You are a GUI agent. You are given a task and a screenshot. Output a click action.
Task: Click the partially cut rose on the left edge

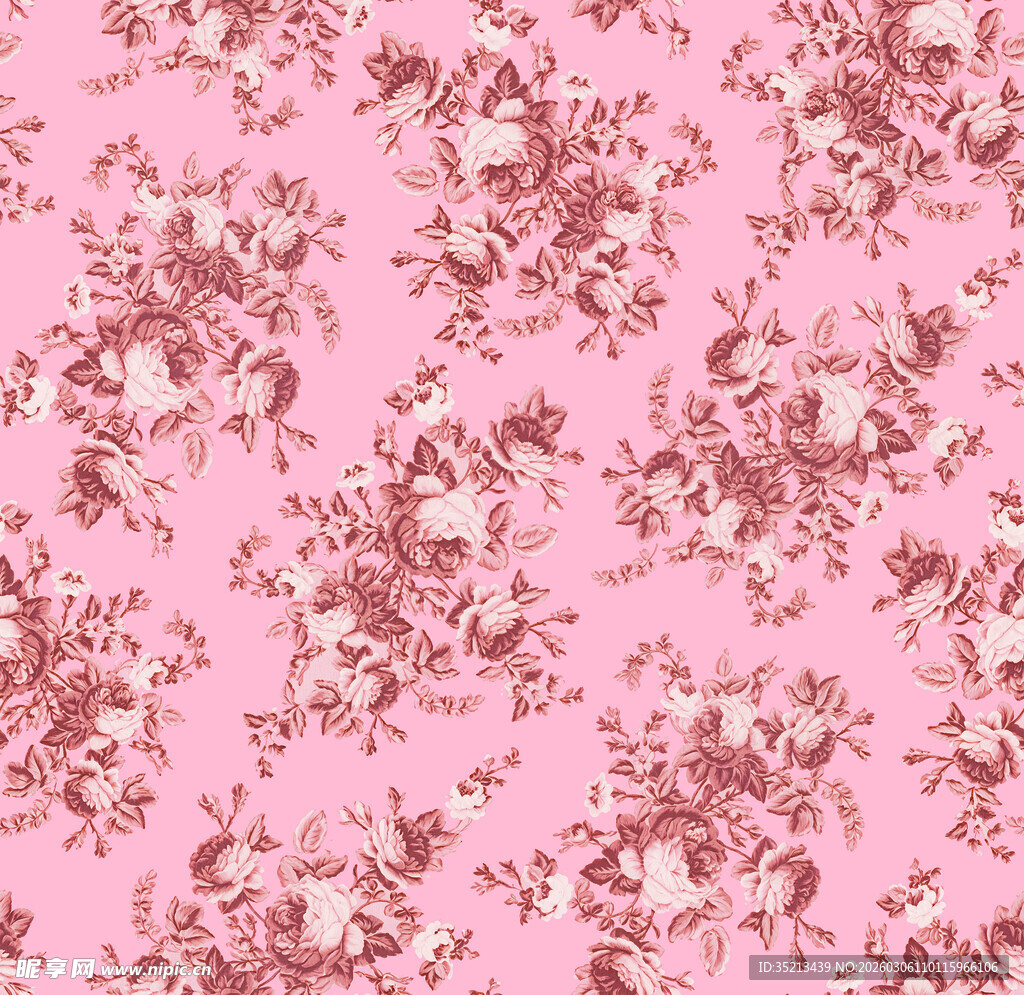pos(18,640)
